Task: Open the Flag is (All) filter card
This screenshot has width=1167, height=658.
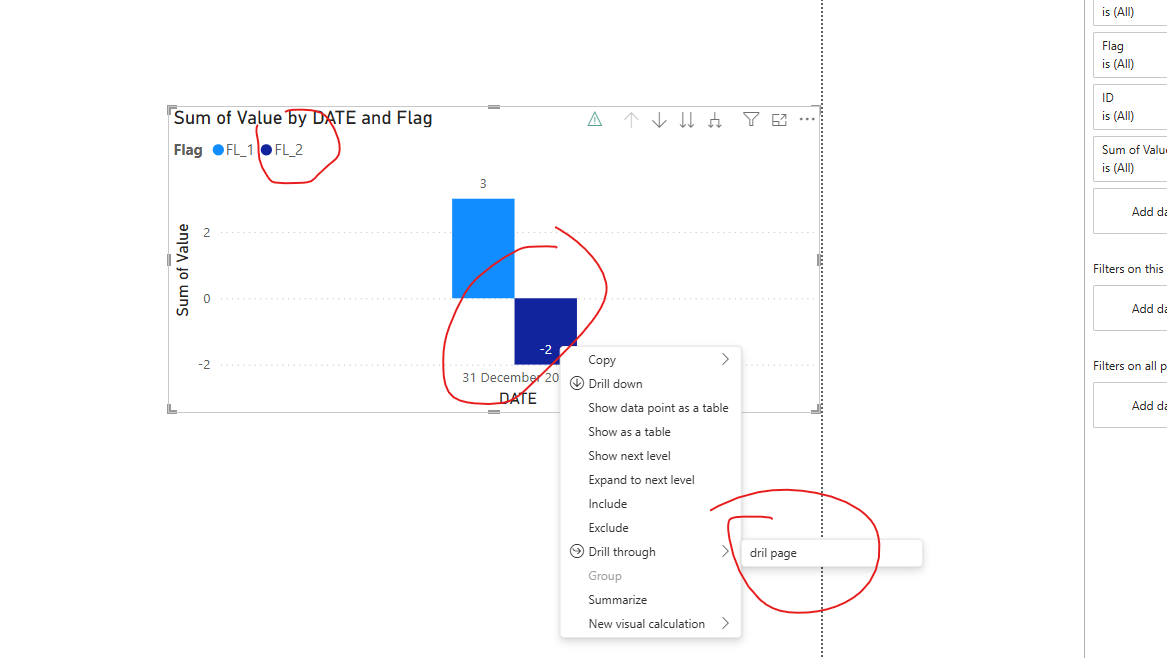Action: point(1130,55)
